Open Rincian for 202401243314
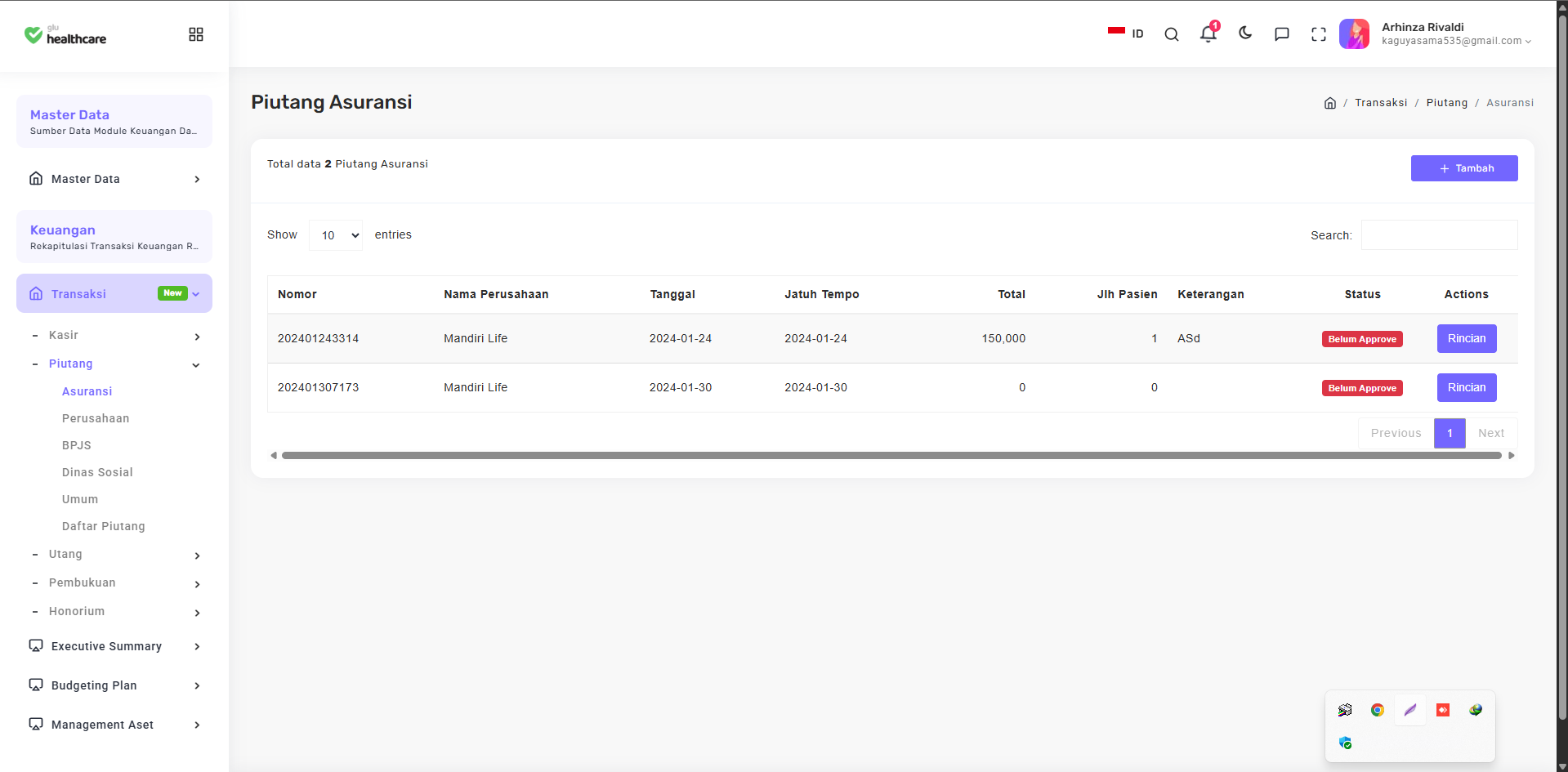Viewport: 1568px width, 772px height. pyautogui.click(x=1467, y=338)
